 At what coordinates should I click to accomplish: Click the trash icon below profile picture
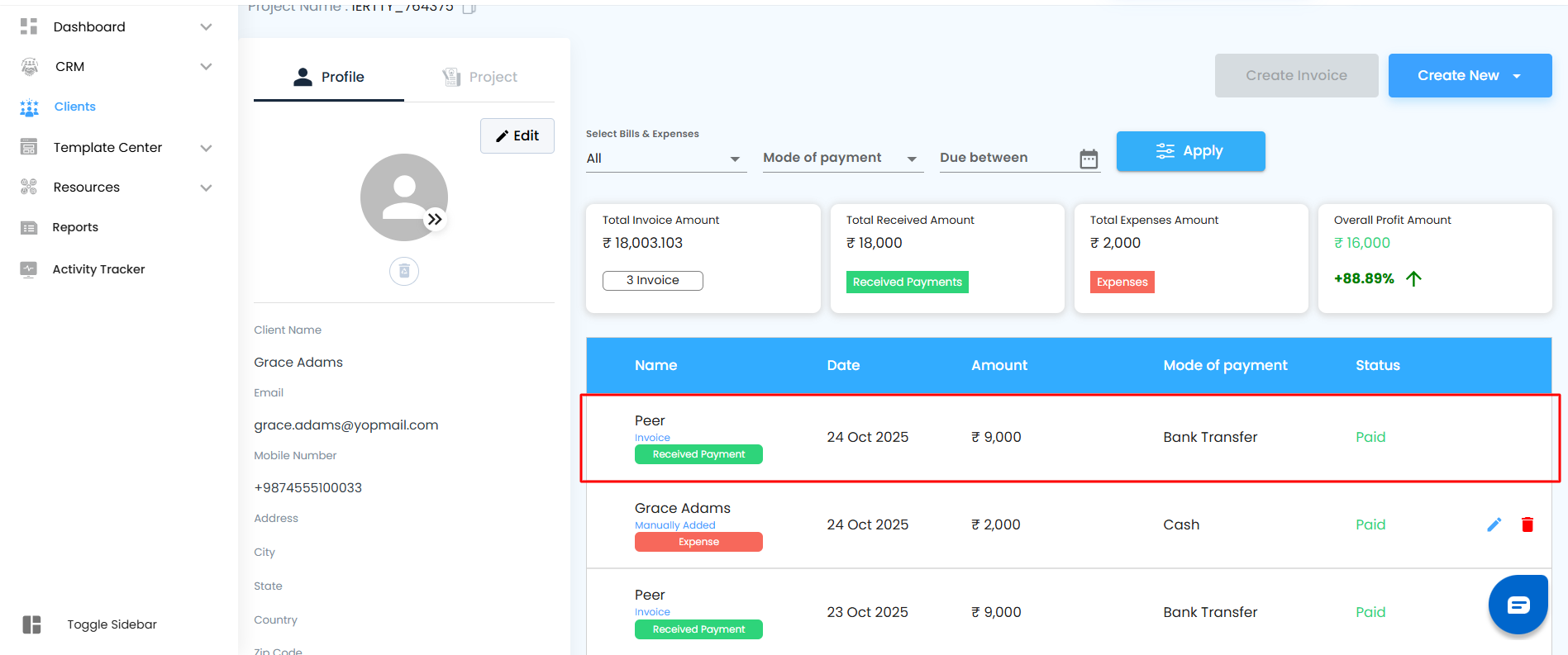click(404, 271)
